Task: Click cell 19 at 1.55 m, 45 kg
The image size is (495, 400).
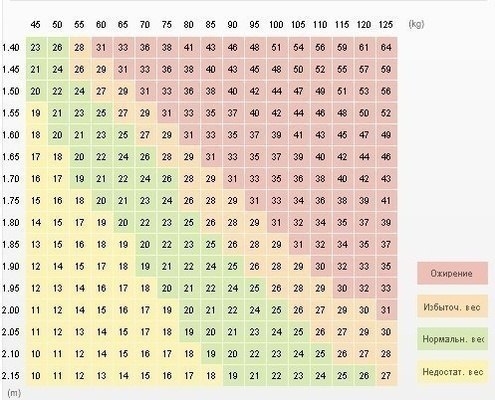Action: click(x=36, y=113)
